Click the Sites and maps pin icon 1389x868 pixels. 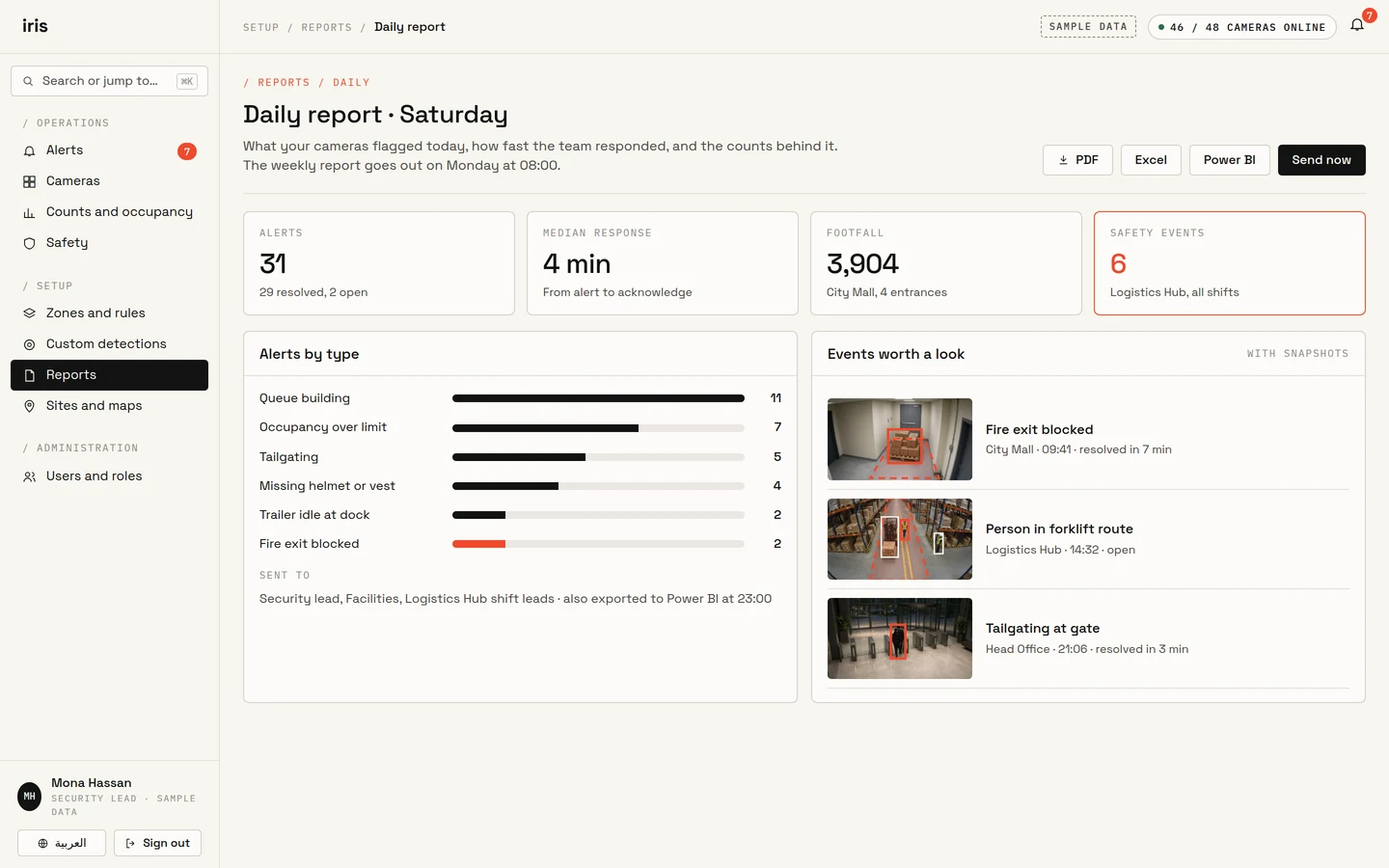tap(29, 406)
